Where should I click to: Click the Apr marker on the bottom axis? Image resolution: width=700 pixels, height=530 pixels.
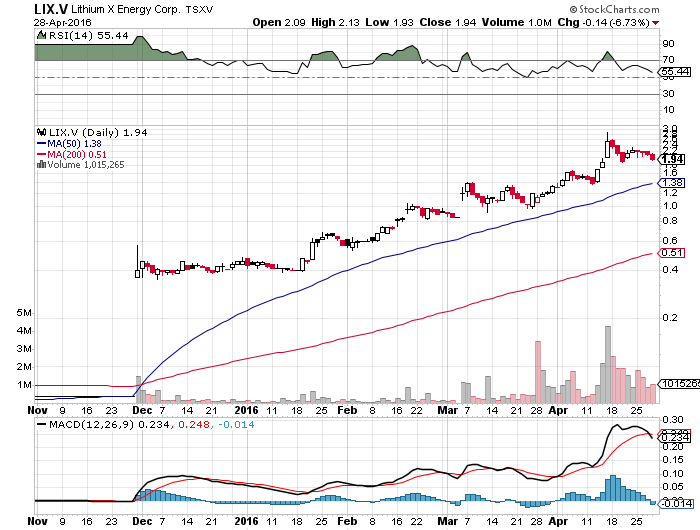(556, 410)
